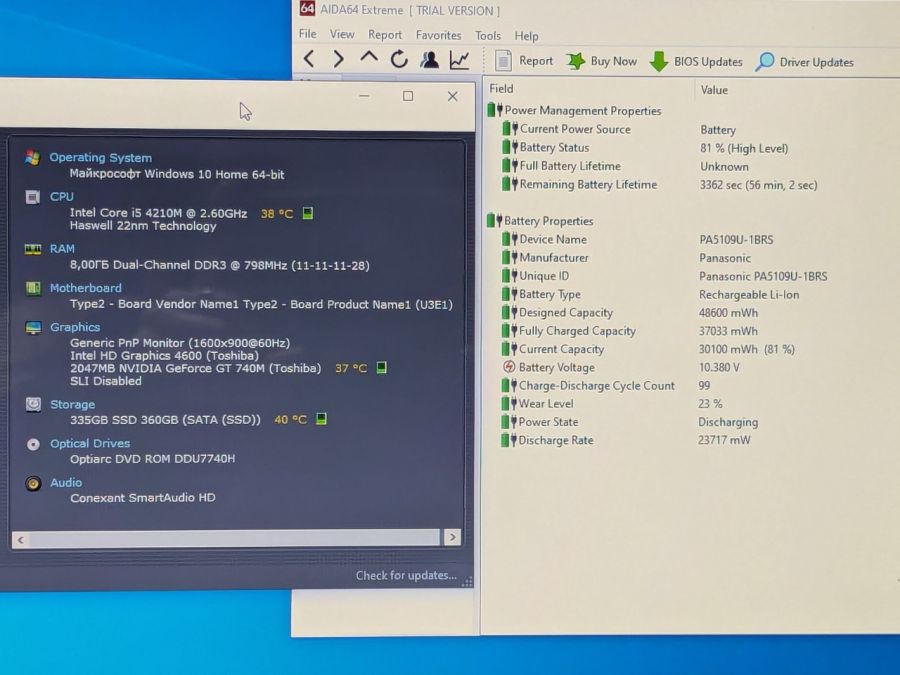
Task: Click the AIDA64 app icon in title bar
Action: pos(307,9)
